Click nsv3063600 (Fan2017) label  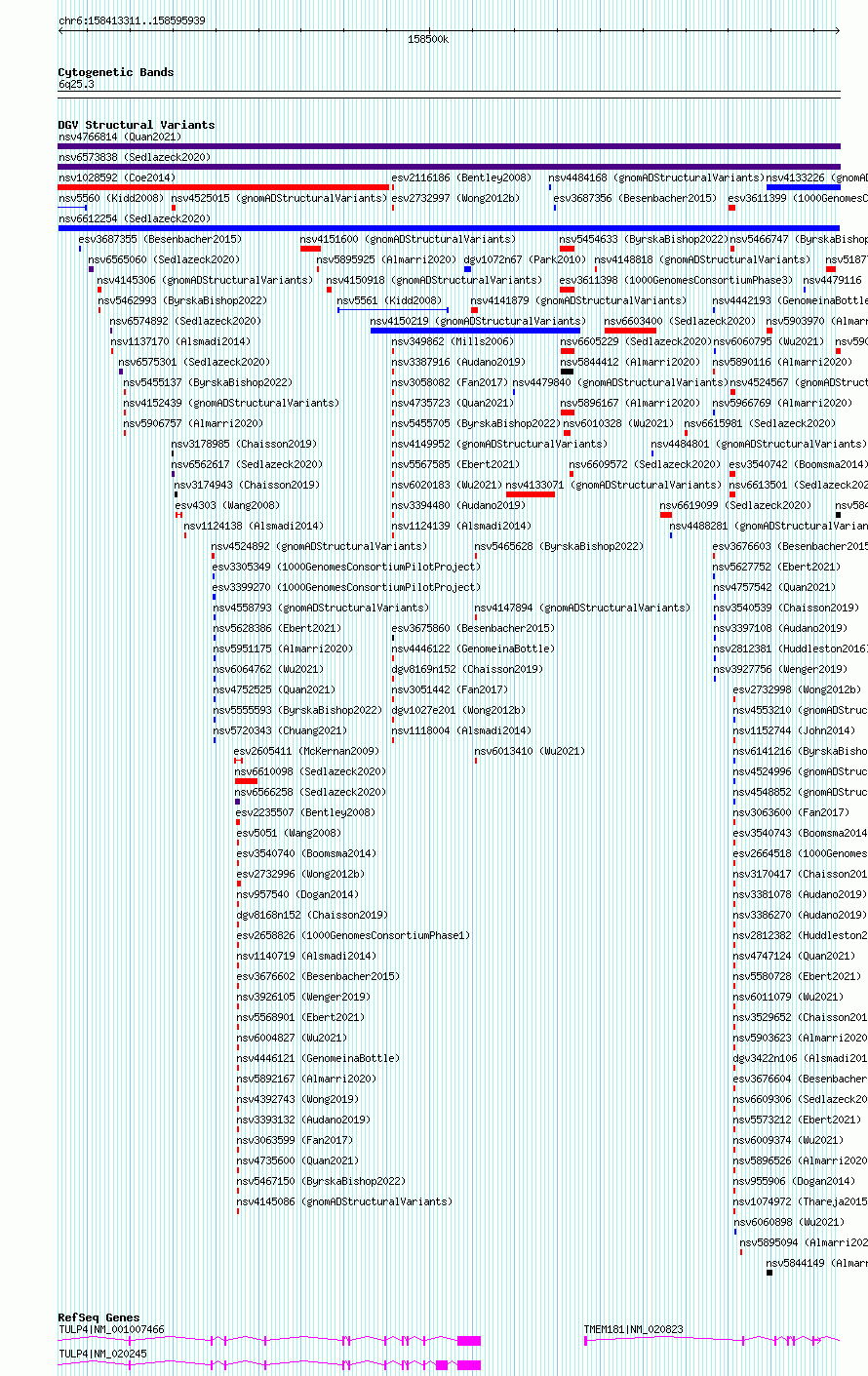791,812
